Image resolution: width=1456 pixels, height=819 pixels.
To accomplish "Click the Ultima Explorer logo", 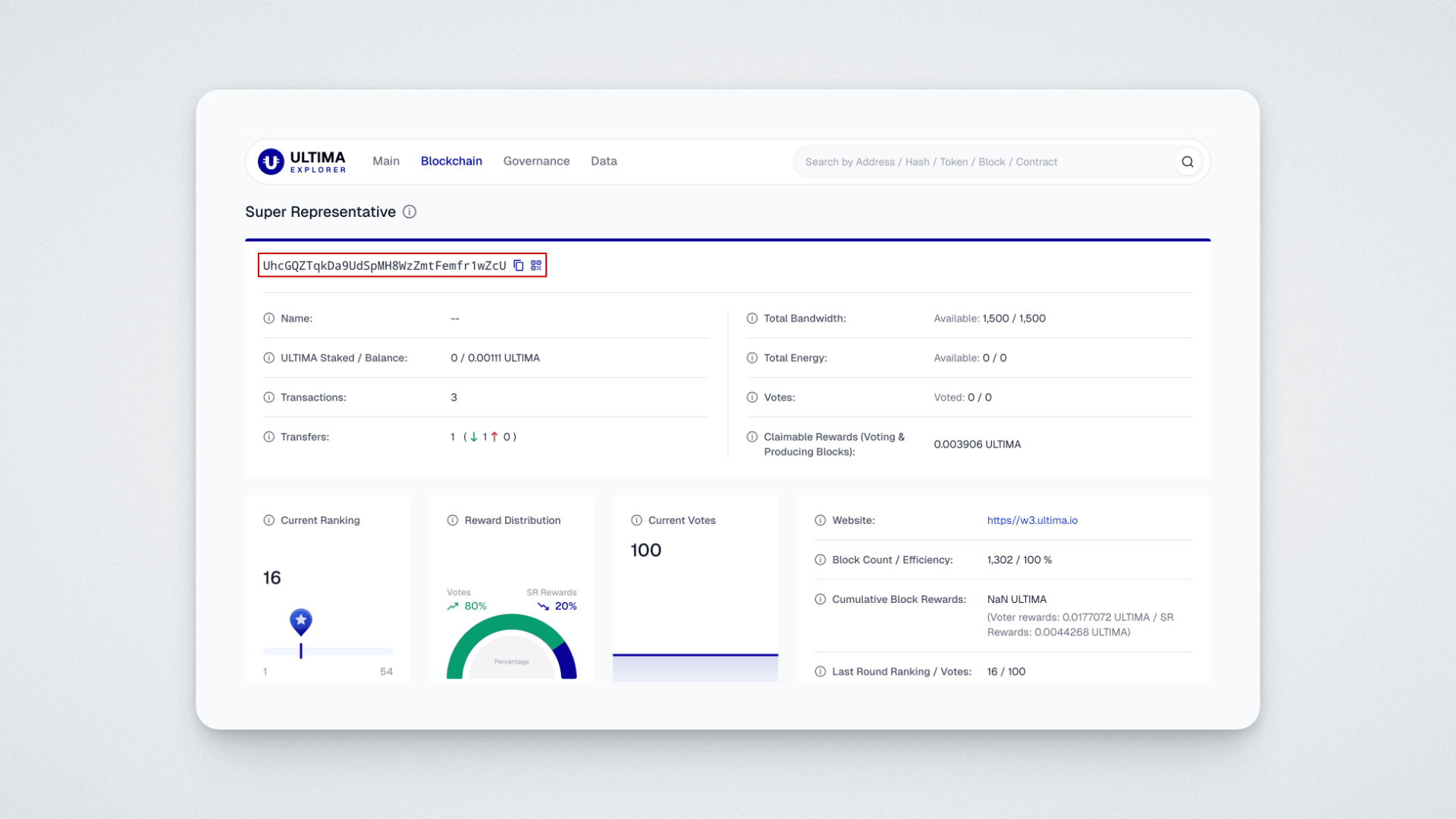I will point(302,162).
